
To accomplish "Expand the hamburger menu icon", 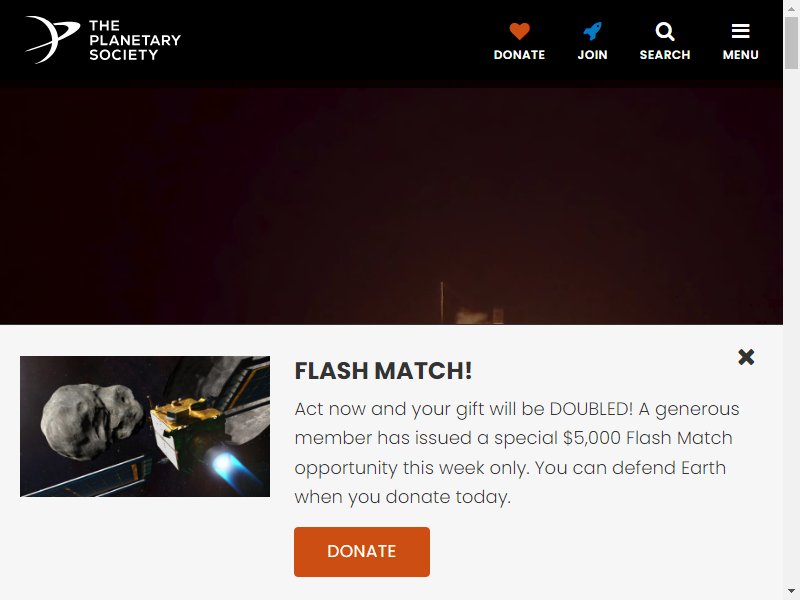I will coord(740,31).
